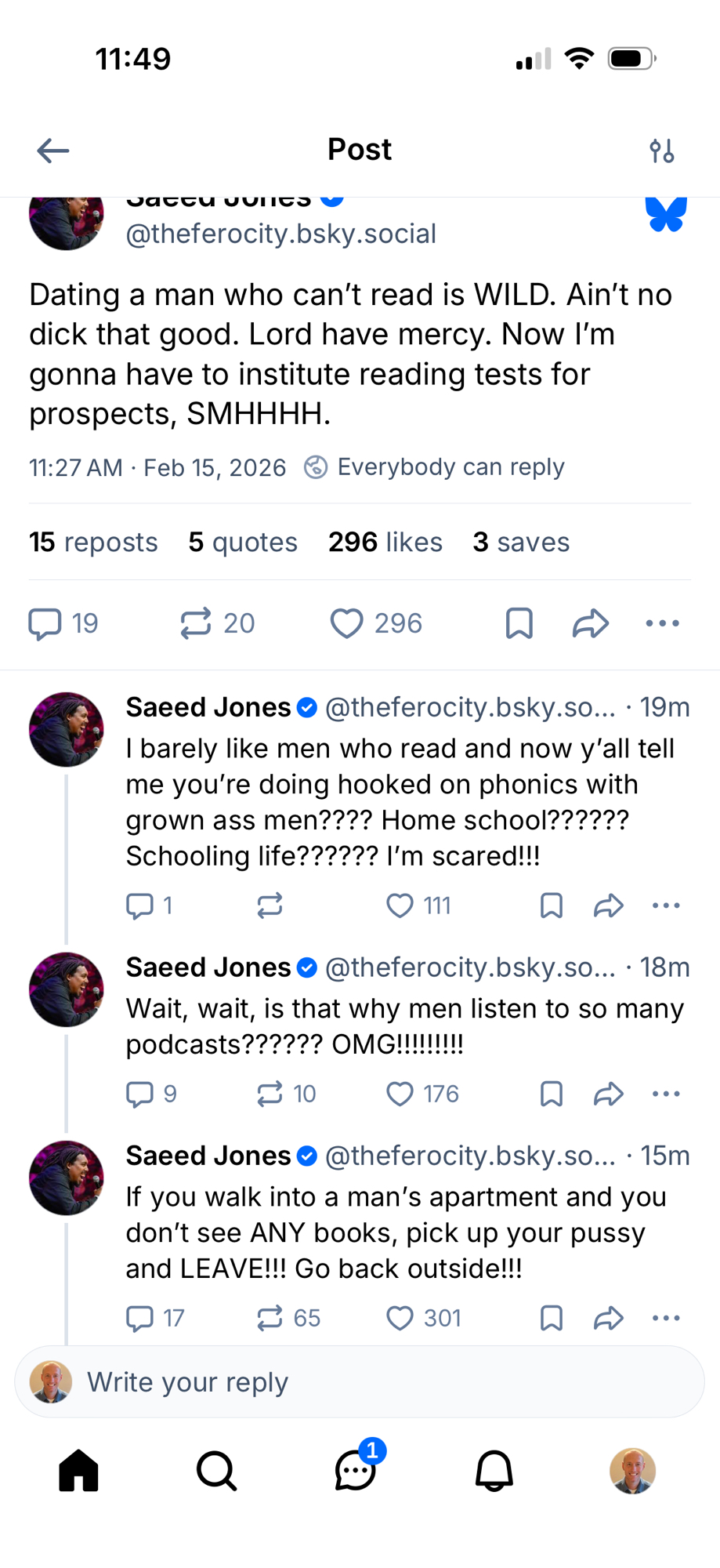This screenshot has width=720, height=1568.
Task: Open more options on podcasts reply
Action: tap(666, 1094)
